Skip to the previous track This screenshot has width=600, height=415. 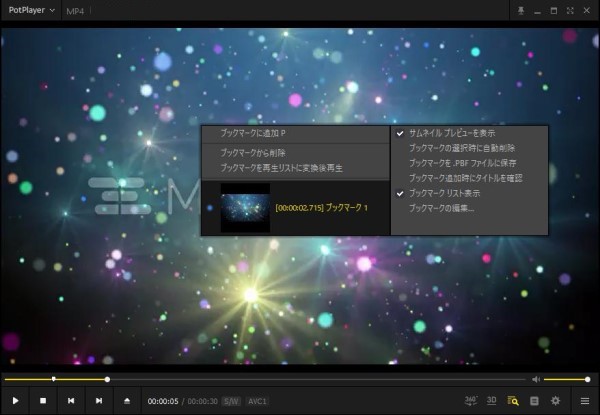click(71, 400)
